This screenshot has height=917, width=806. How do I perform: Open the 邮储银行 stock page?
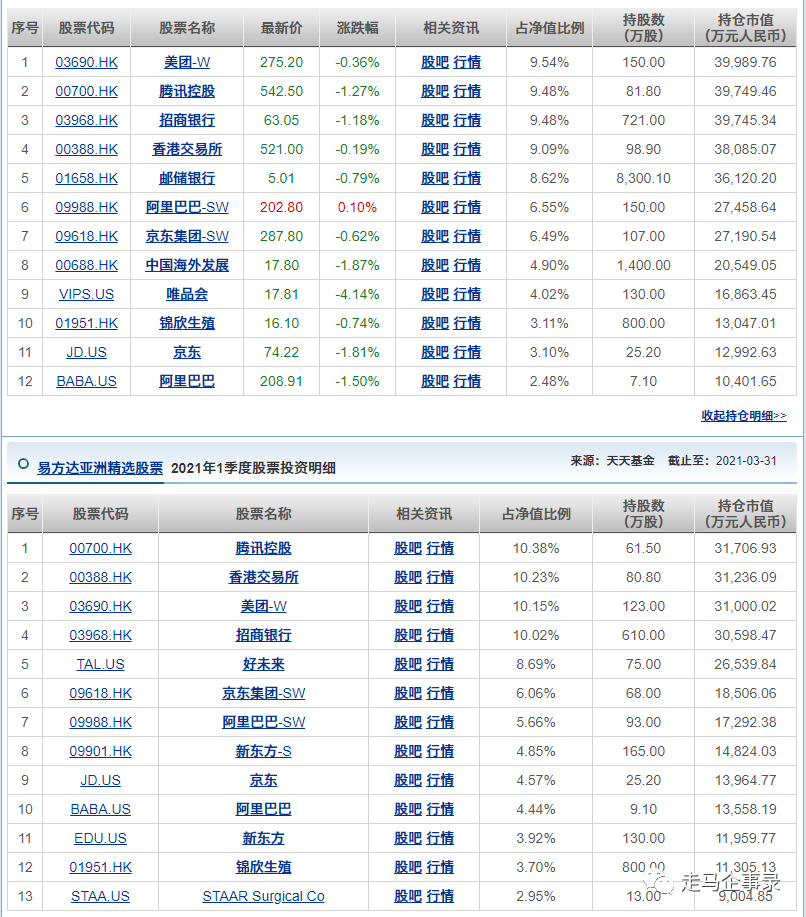pyautogui.click(x=186, y=178)
